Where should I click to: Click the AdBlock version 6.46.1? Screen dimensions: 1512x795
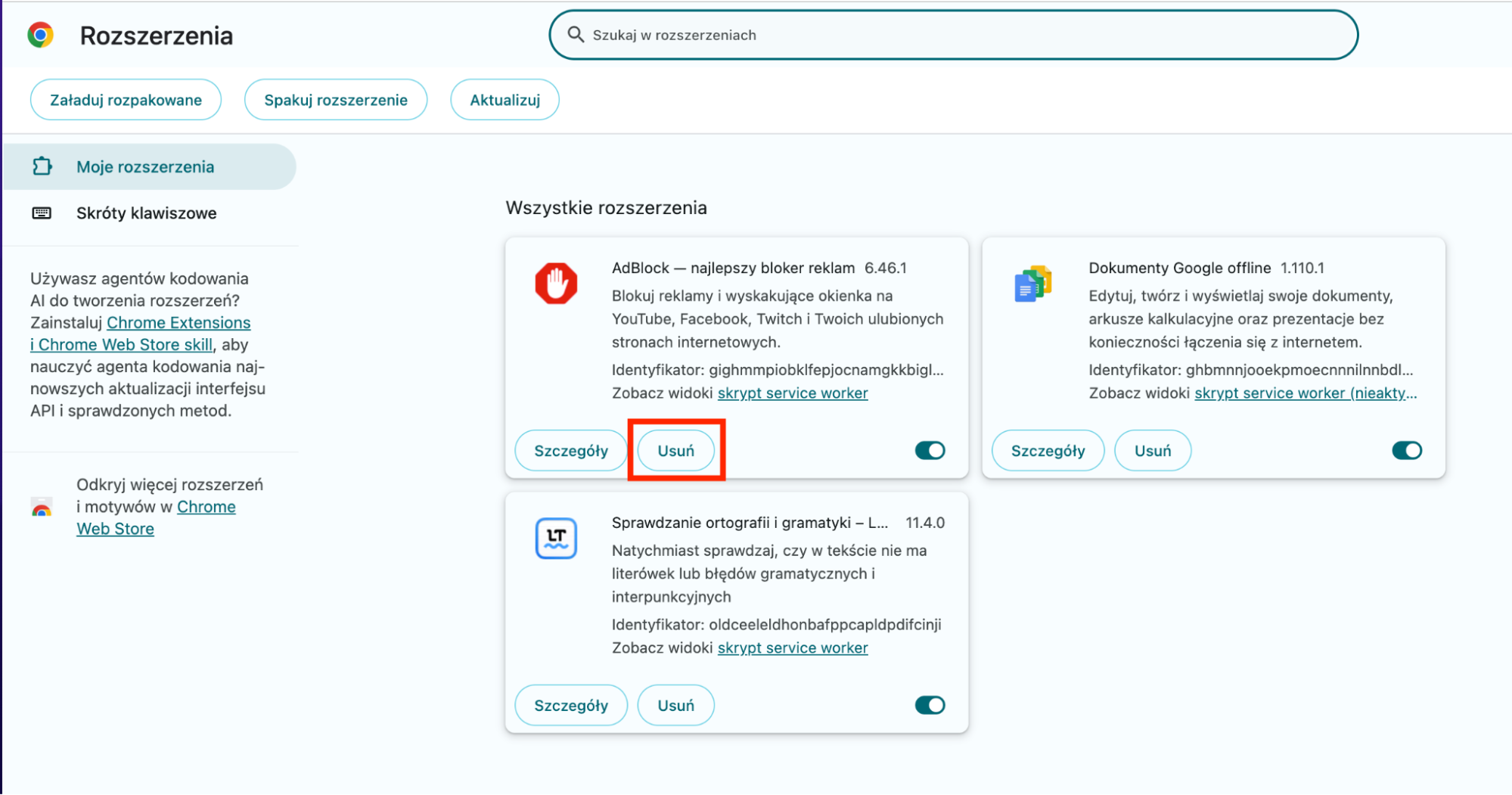pyautogui.click(x=886, y=268)
